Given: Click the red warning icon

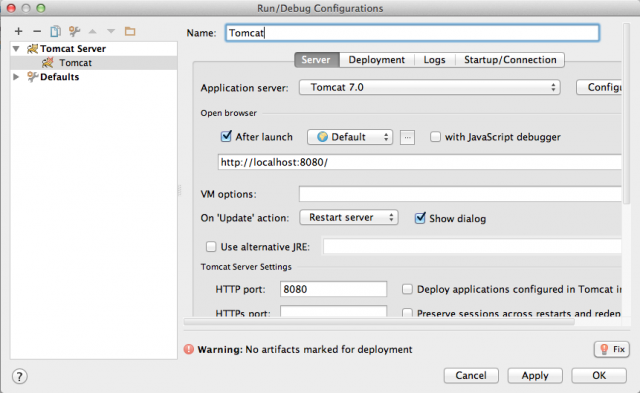Looking at the screenshot, I should pyautogui.click(x=189, y=349).
